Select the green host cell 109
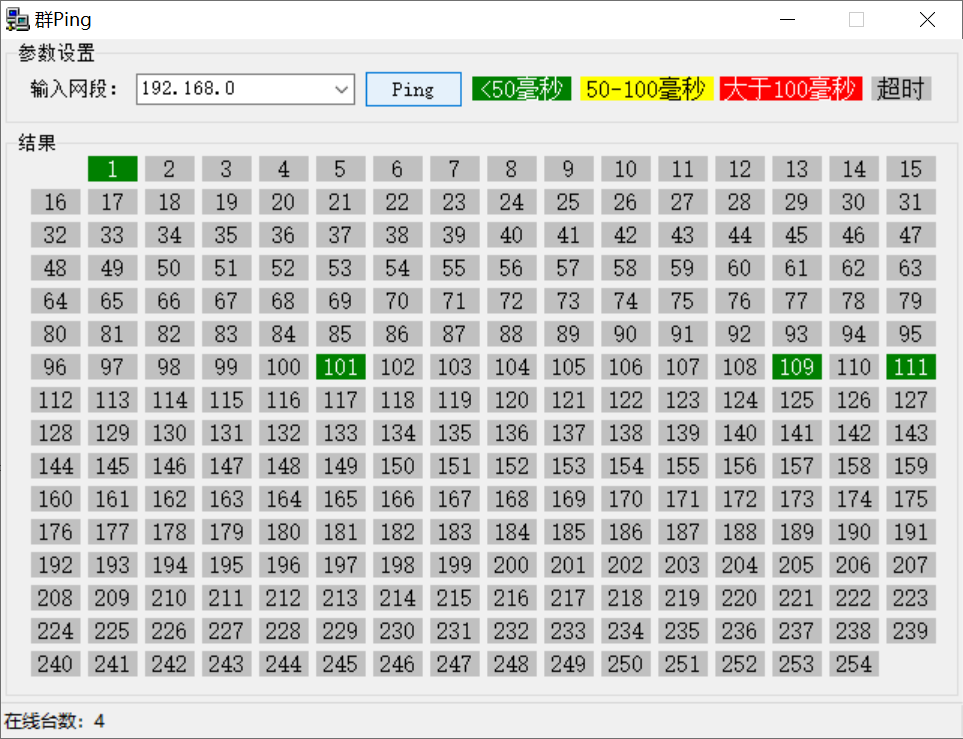 (x=797, y=367)
